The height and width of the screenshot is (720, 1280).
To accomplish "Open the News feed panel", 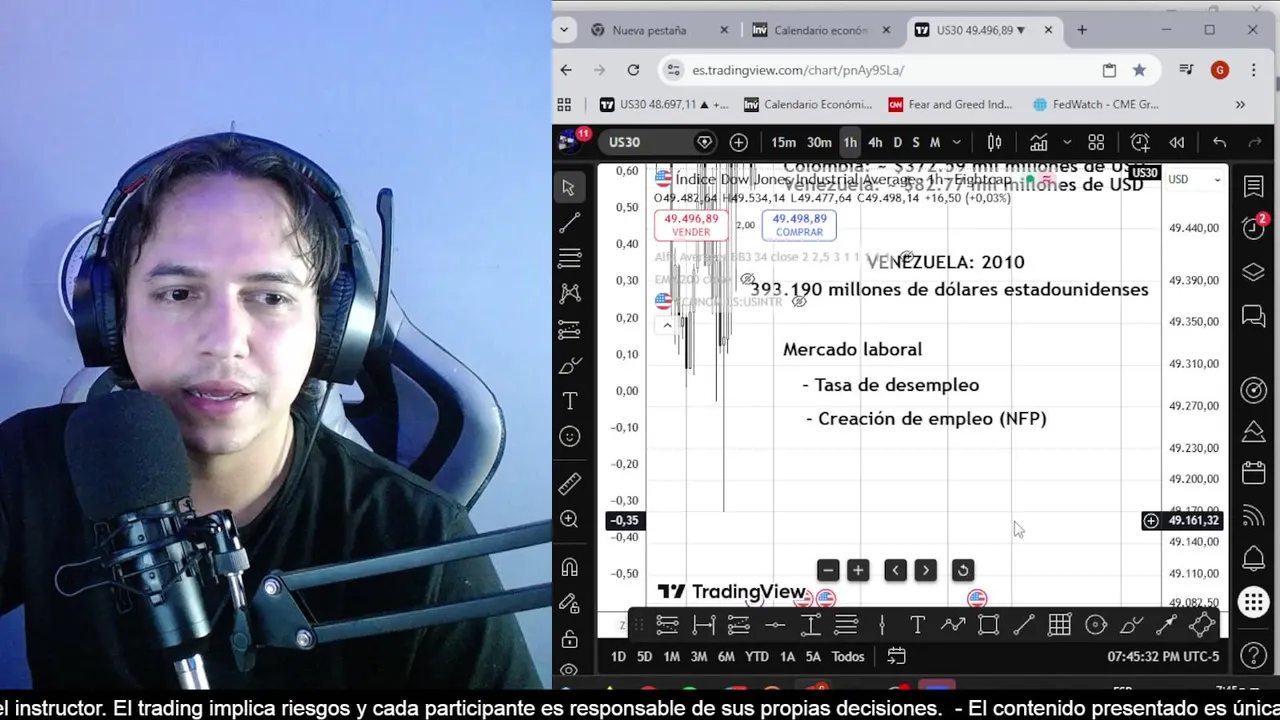I will tap(1253, 516).
